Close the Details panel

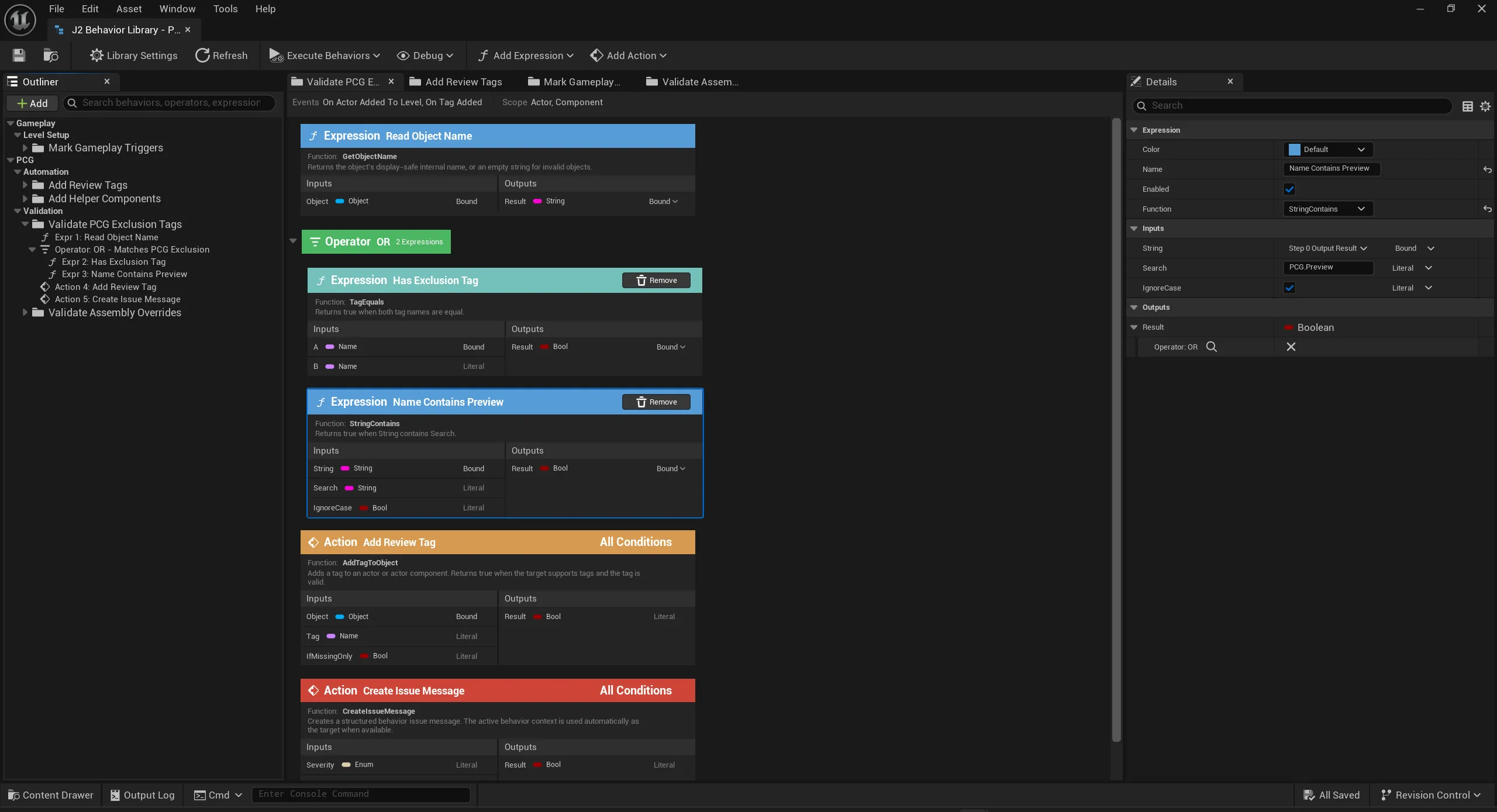pyautogui.click(x=1230, y=81)
